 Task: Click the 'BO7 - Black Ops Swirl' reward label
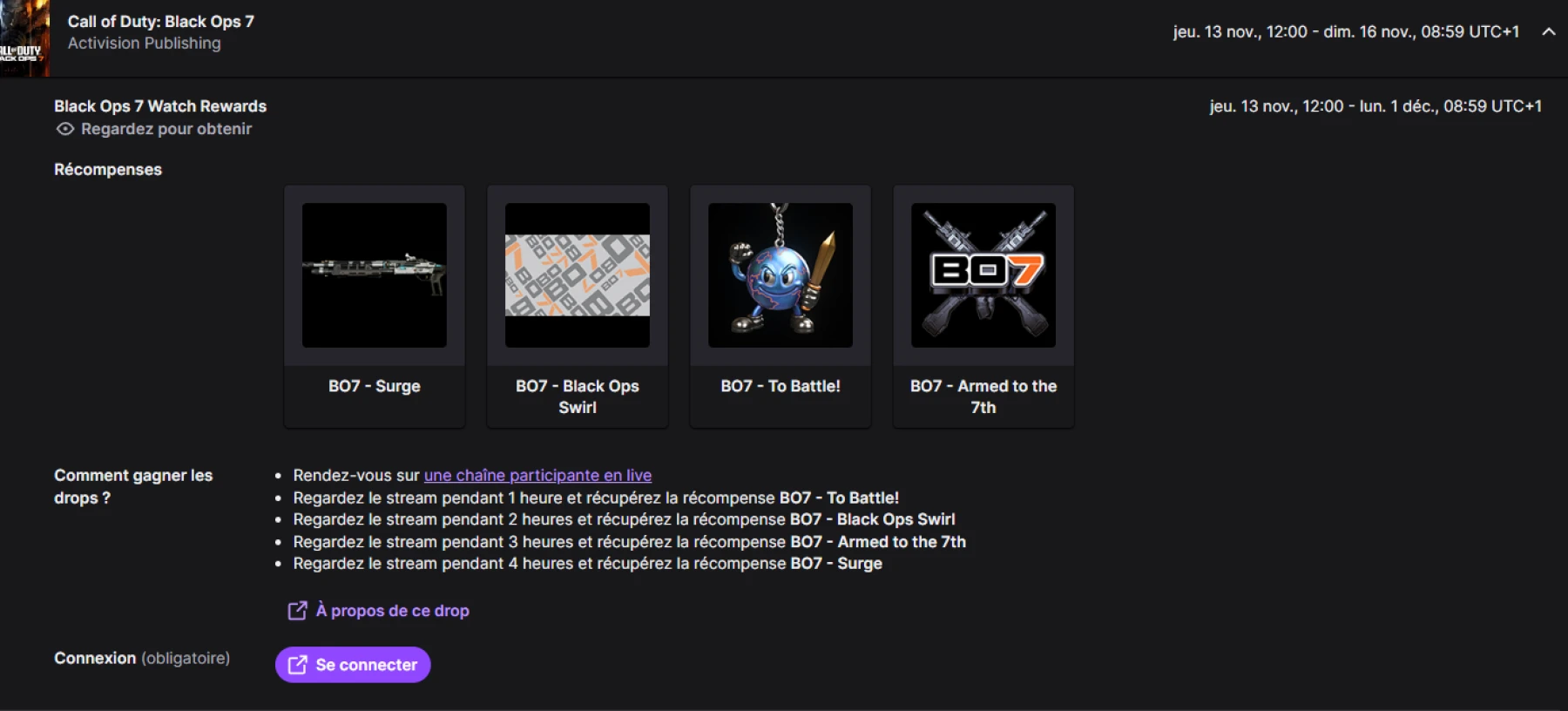(x=578, y=396)
